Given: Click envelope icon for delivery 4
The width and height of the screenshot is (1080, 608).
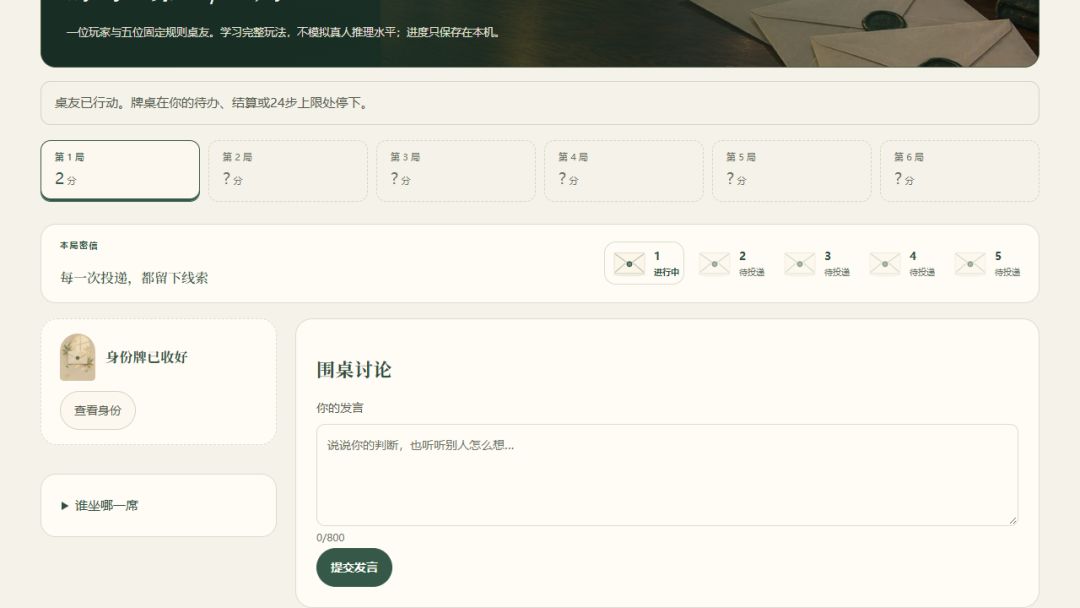Looking at the screenshot, I should [x=884, y=264].
